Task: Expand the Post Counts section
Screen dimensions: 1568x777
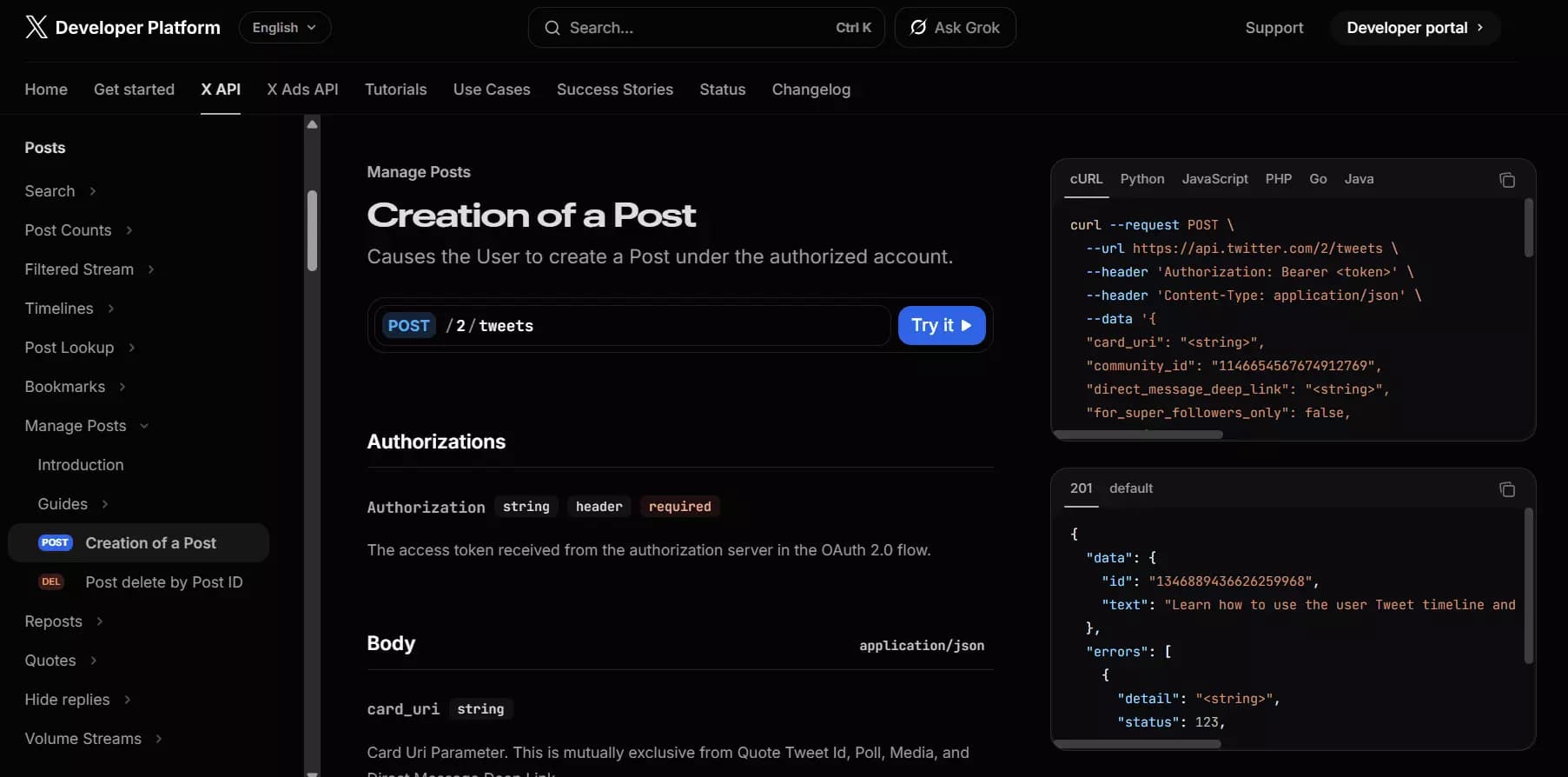Action: point(129,230)
